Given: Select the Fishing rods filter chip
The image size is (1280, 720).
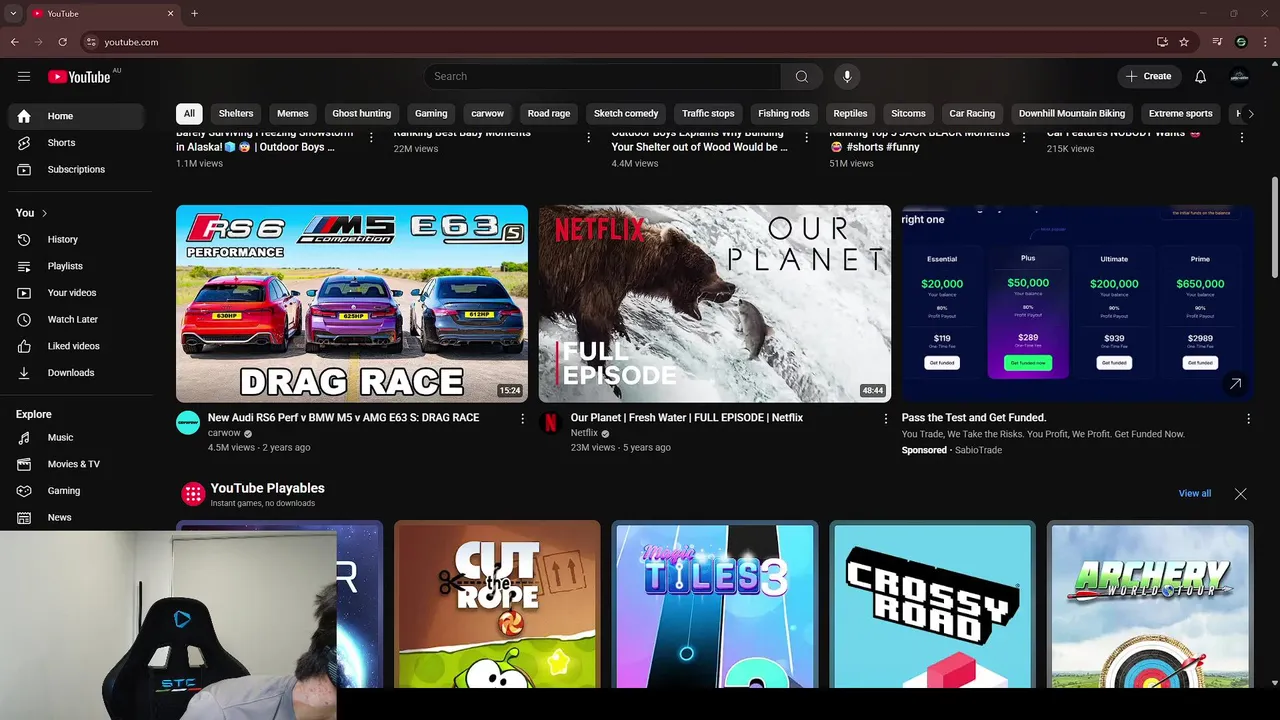Looking at the screenshot, I should tap(784, 114).
